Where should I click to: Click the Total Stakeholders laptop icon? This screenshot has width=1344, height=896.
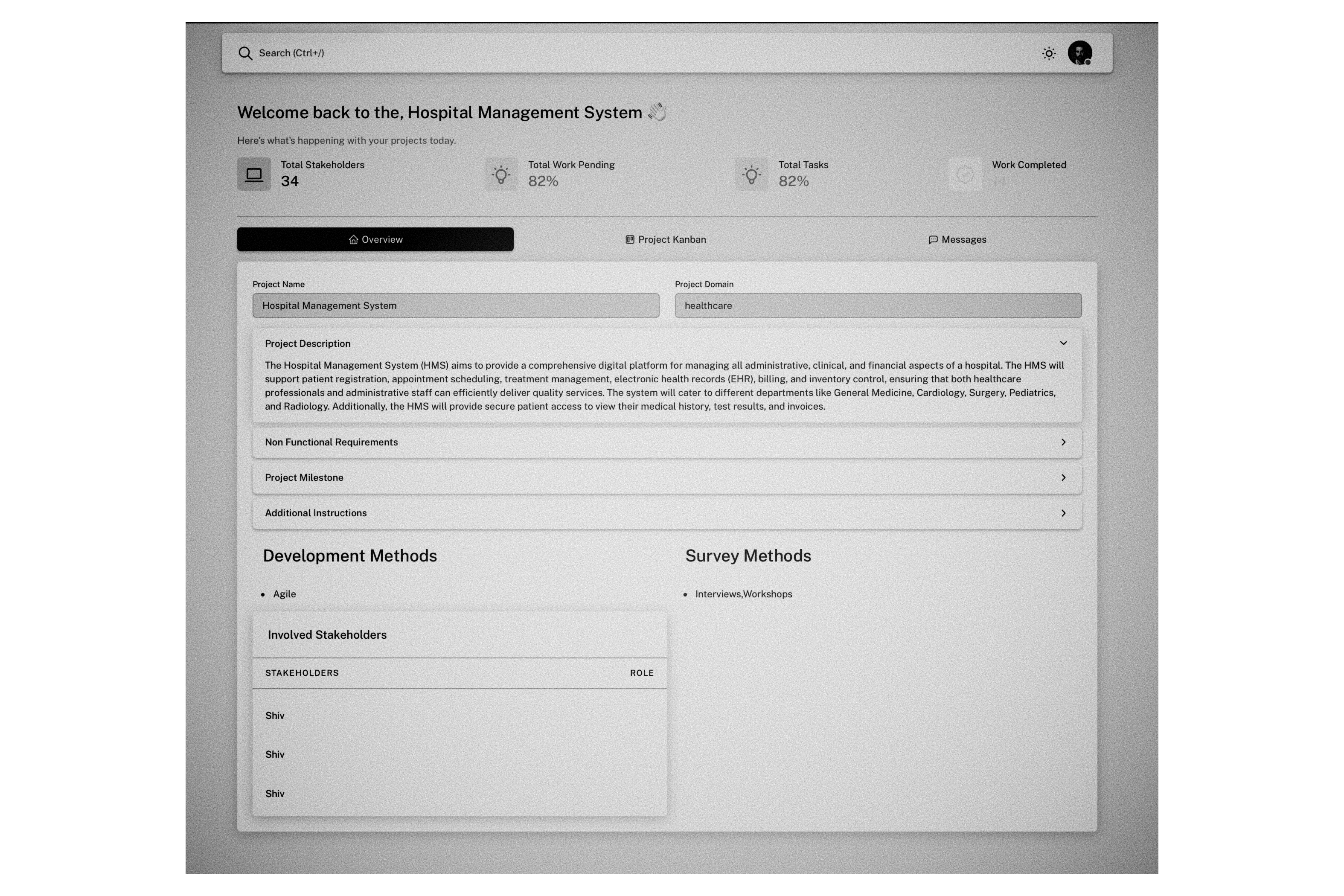tap(254, 174)
